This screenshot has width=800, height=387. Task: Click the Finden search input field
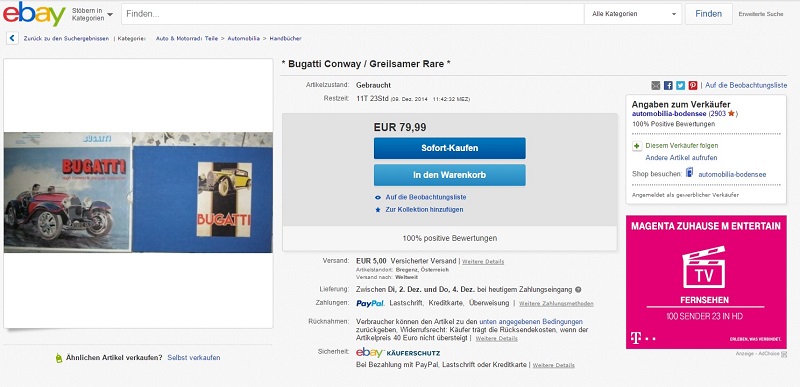coord(353,14)
